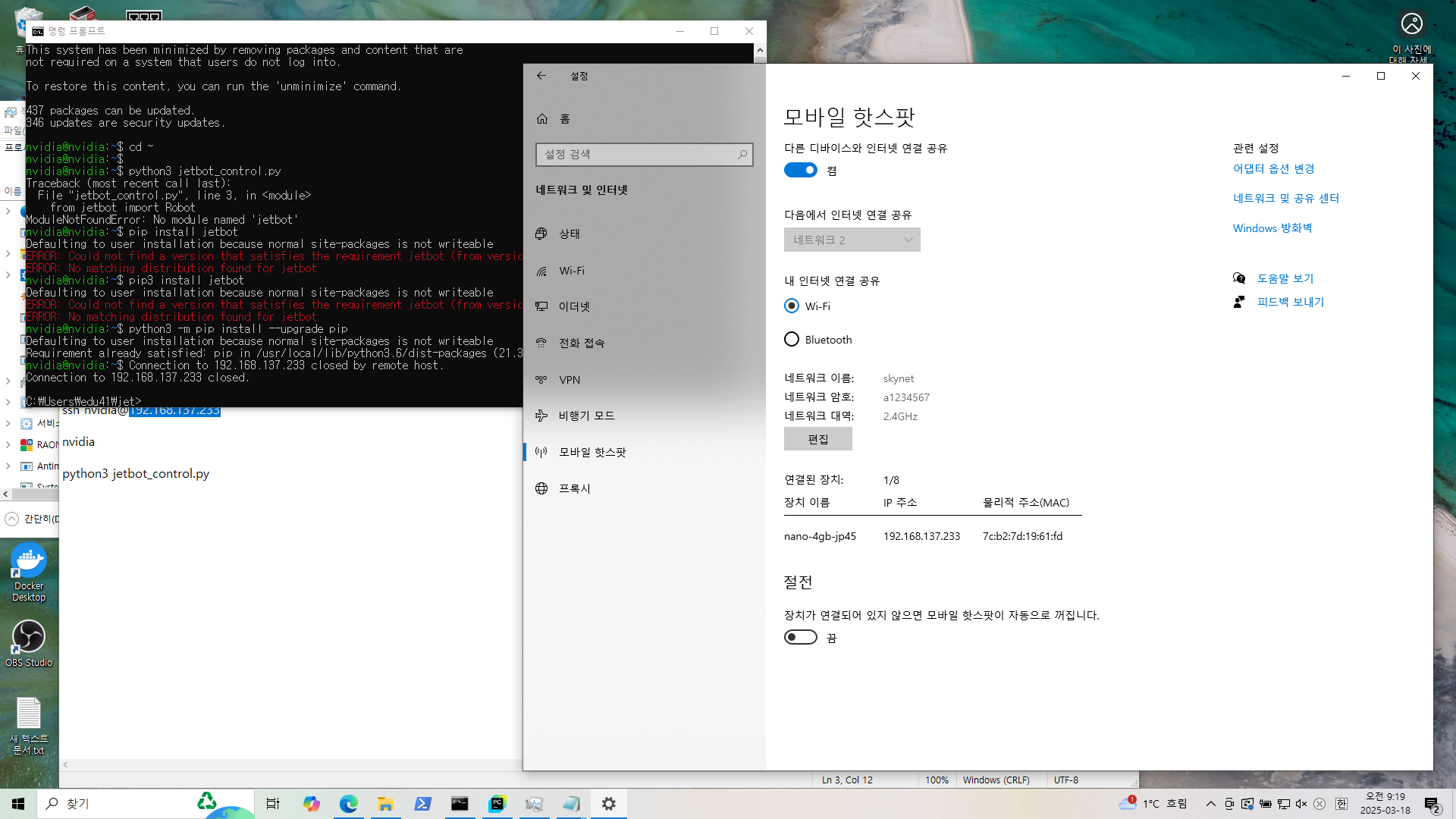Click the VPN icon in sidebar
This screenshot has width=1456, height=819.
[x=541, y=380]
